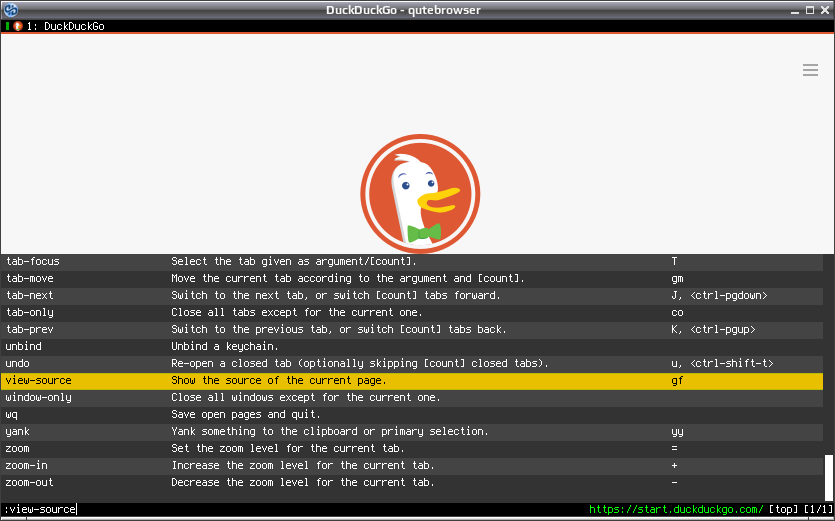Click the DuckDuckGo tab favicon
The image size is (835, 521).
click(x=18, y=26)
